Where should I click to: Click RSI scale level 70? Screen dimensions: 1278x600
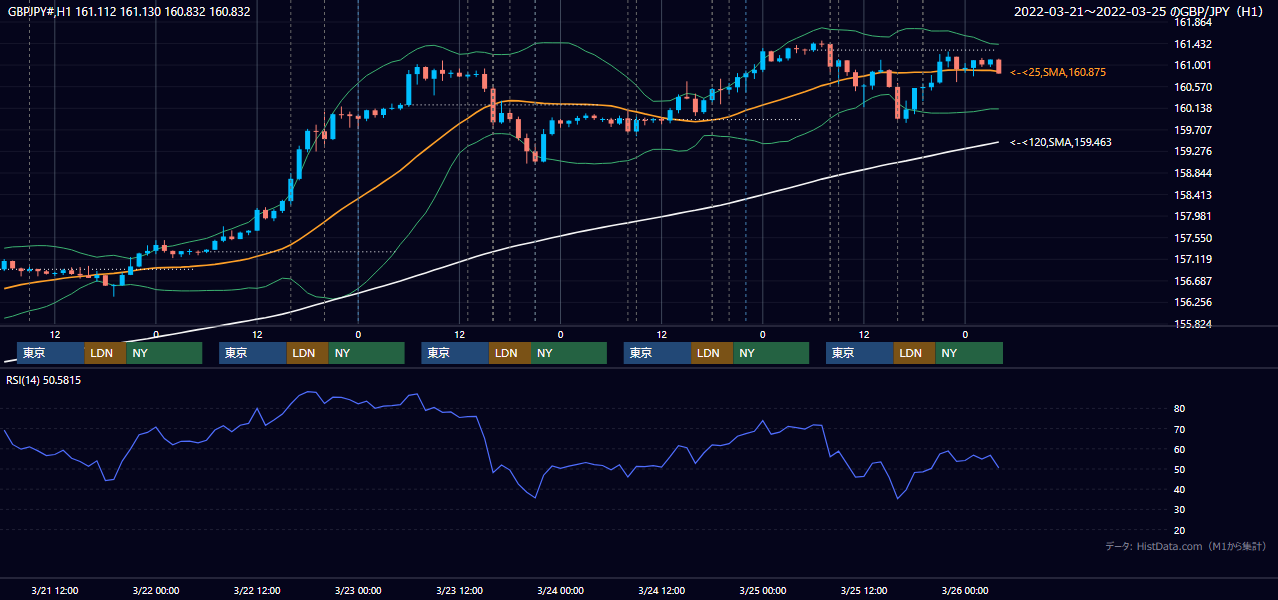1180,429
